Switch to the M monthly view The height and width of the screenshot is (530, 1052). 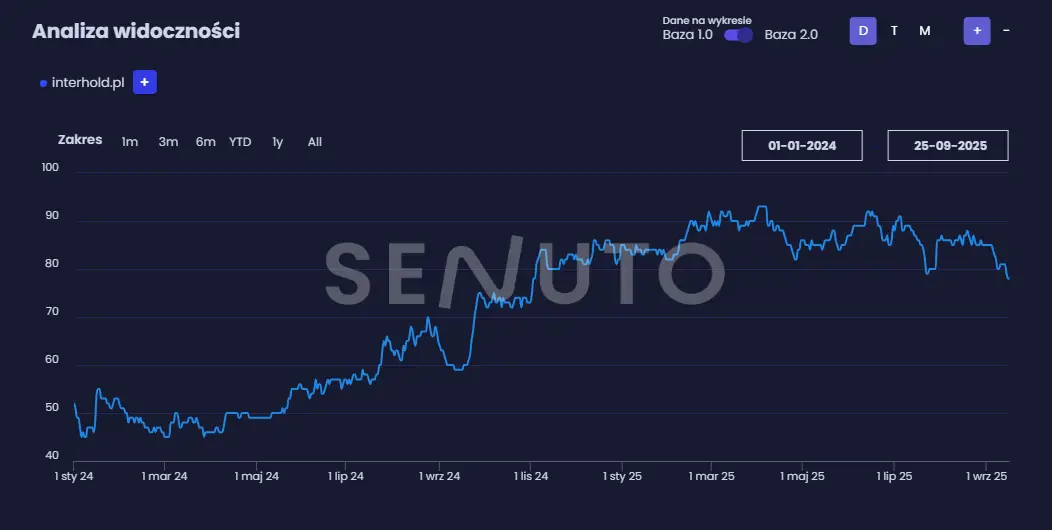click(x=925, y=31)
